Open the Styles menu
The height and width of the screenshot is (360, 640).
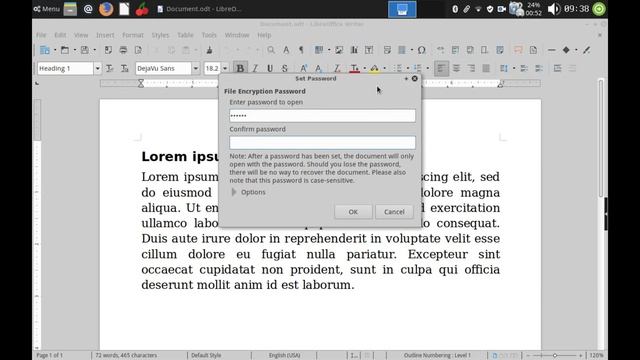(x=160, y=35)
